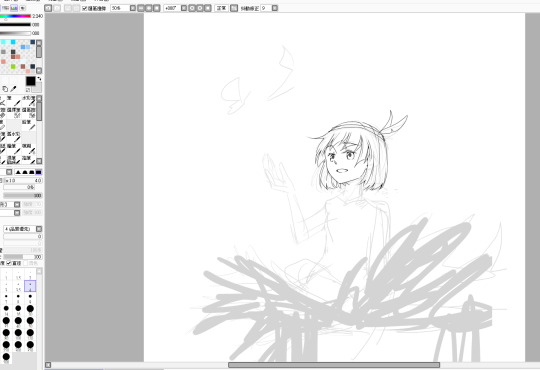
Task: Select the eyedropper color picker tool
Action: [x=13, y=89]
